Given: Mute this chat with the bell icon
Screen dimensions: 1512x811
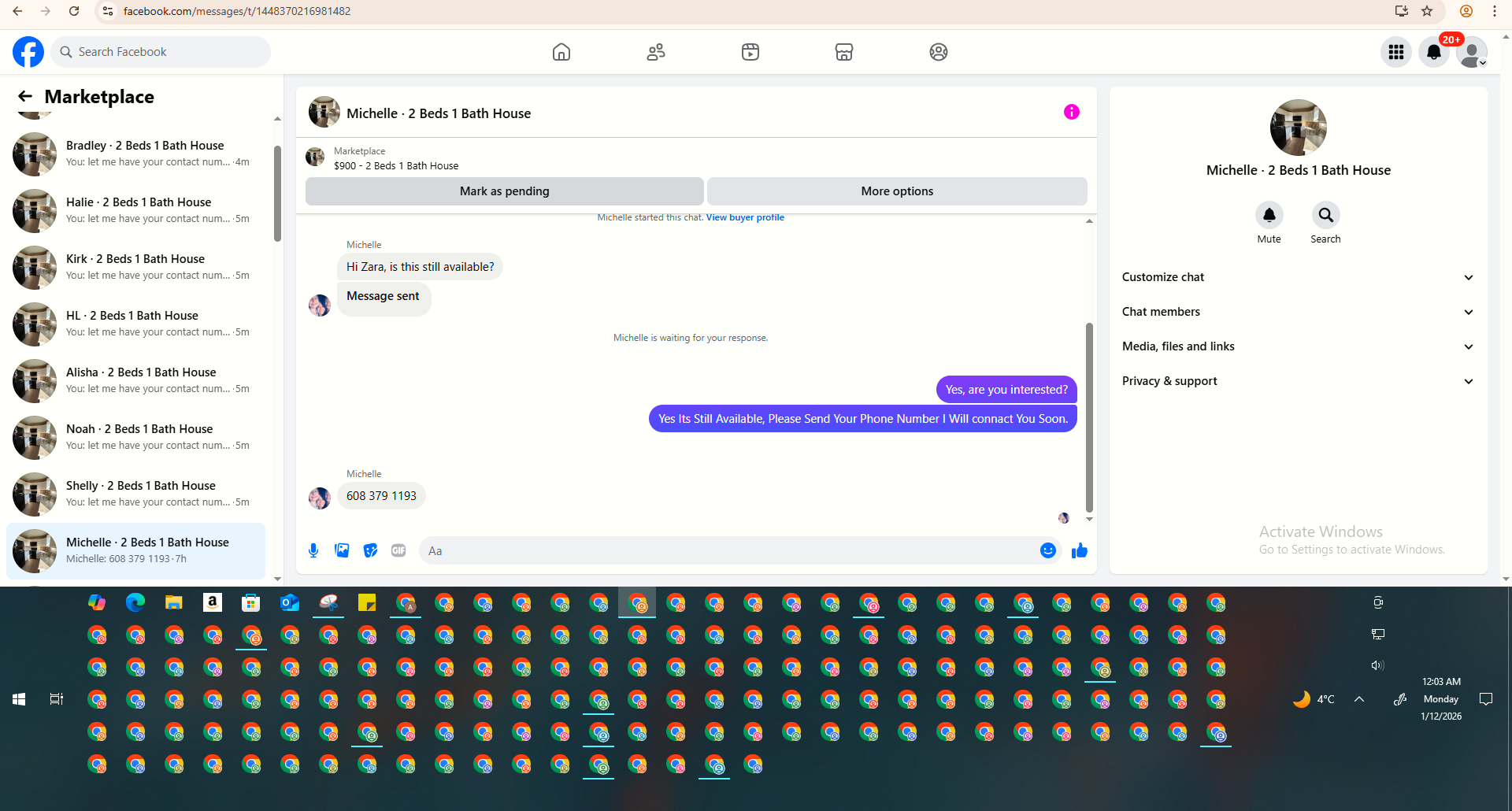Looking at the screenshot, I should (x=1269, y=215).
